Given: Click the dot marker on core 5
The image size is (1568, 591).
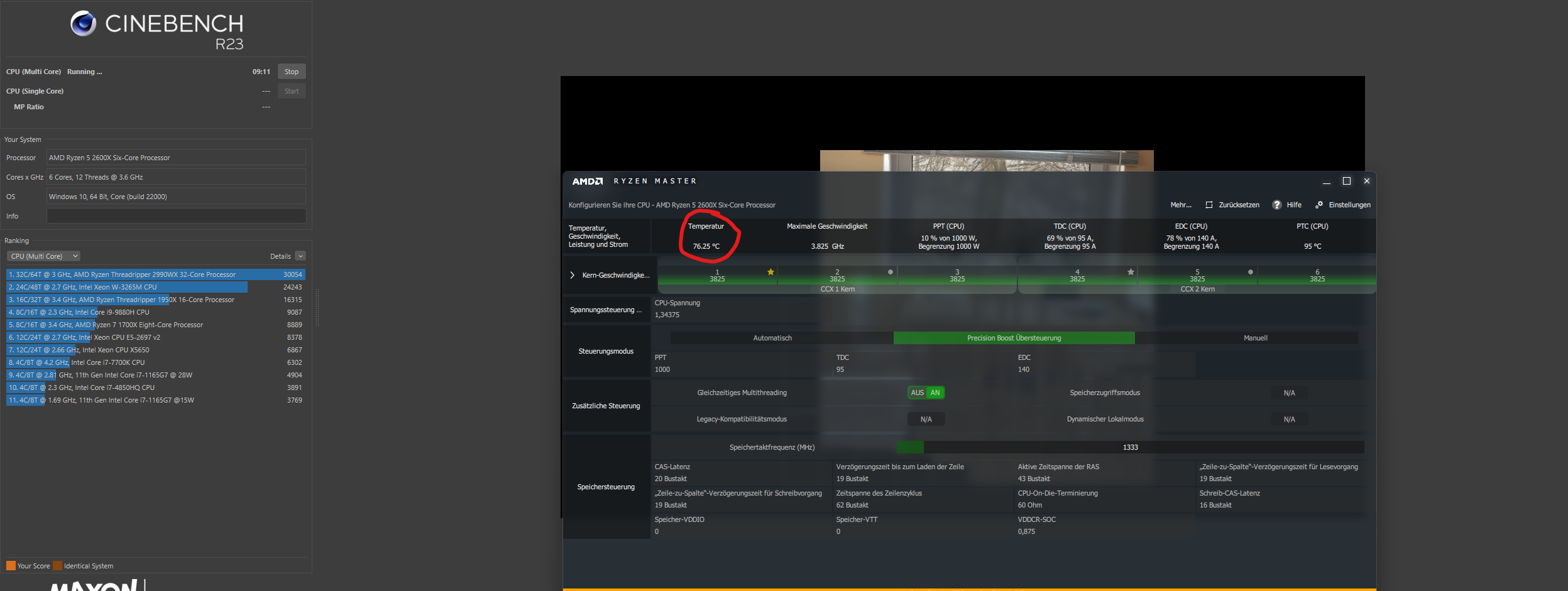Looking at the screenshot, I should tap(1250, 272).
